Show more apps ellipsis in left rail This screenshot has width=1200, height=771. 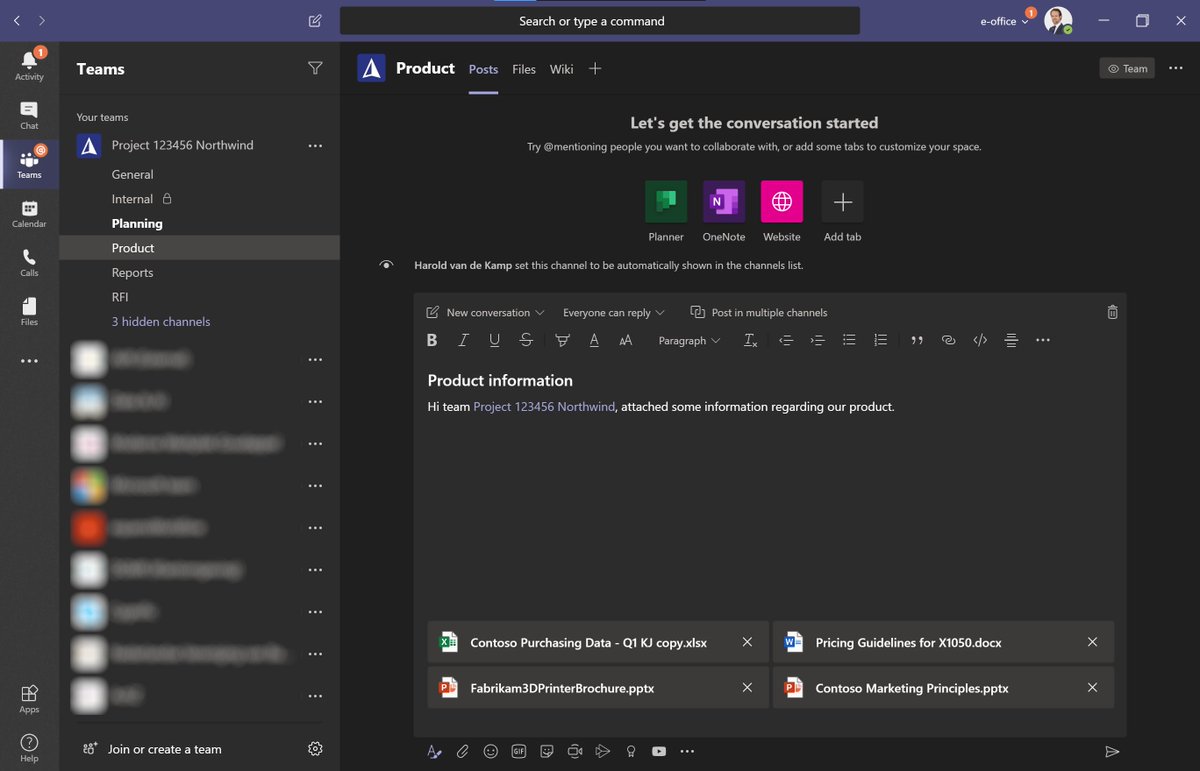(x=29, y=361)
